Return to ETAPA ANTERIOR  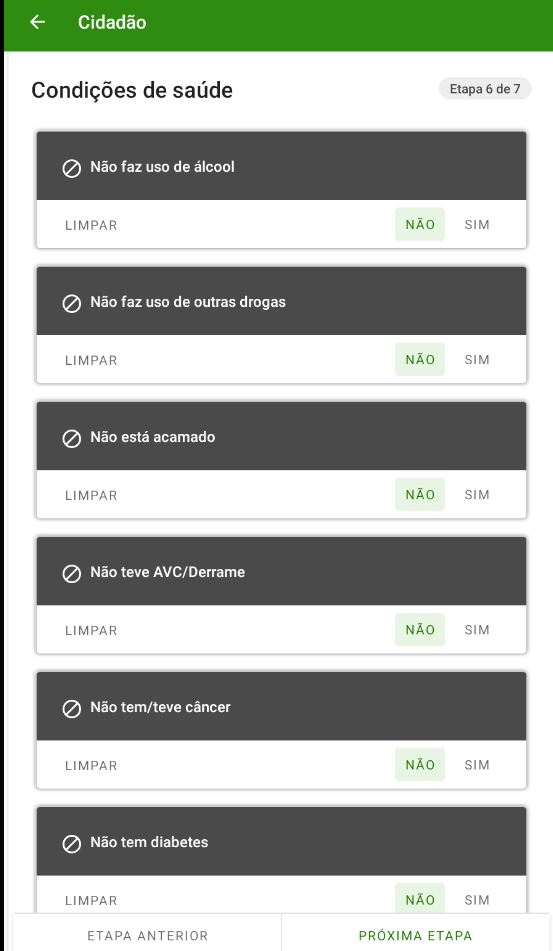[x=147, y=935]
